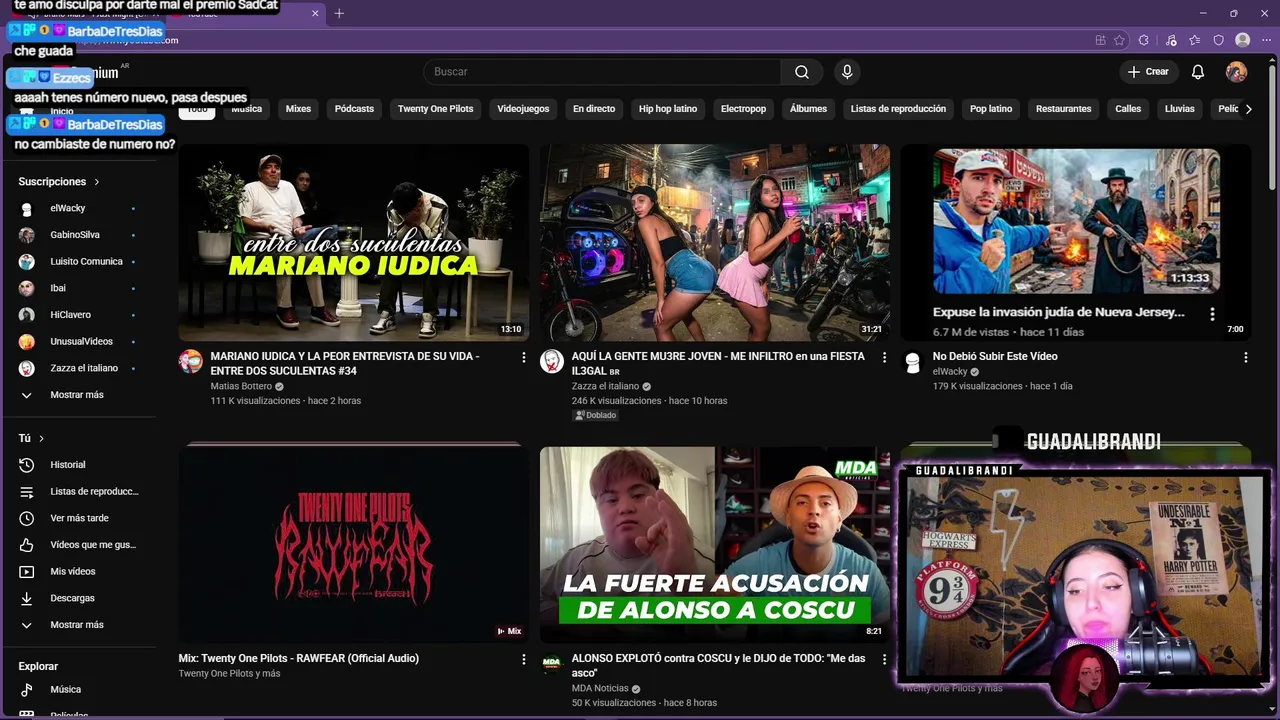Viewport: 1280px width, 720px height.
Task: Open the browser profile icon
Action: [x=1242, y=40]
